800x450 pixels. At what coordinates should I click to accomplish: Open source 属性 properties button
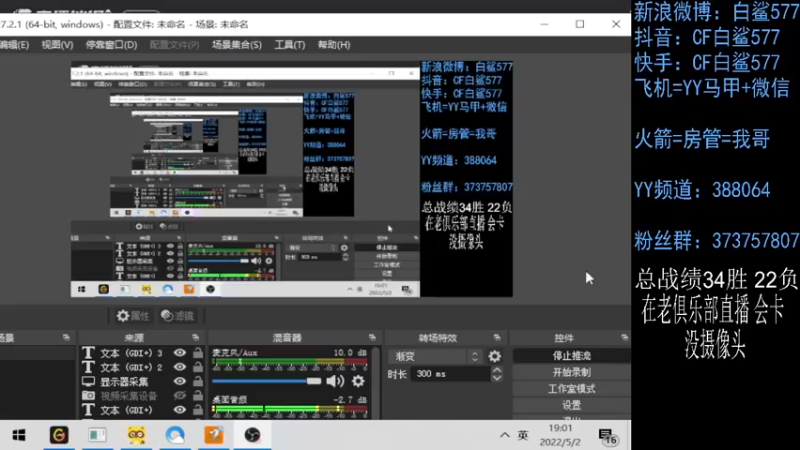point(133,316)
